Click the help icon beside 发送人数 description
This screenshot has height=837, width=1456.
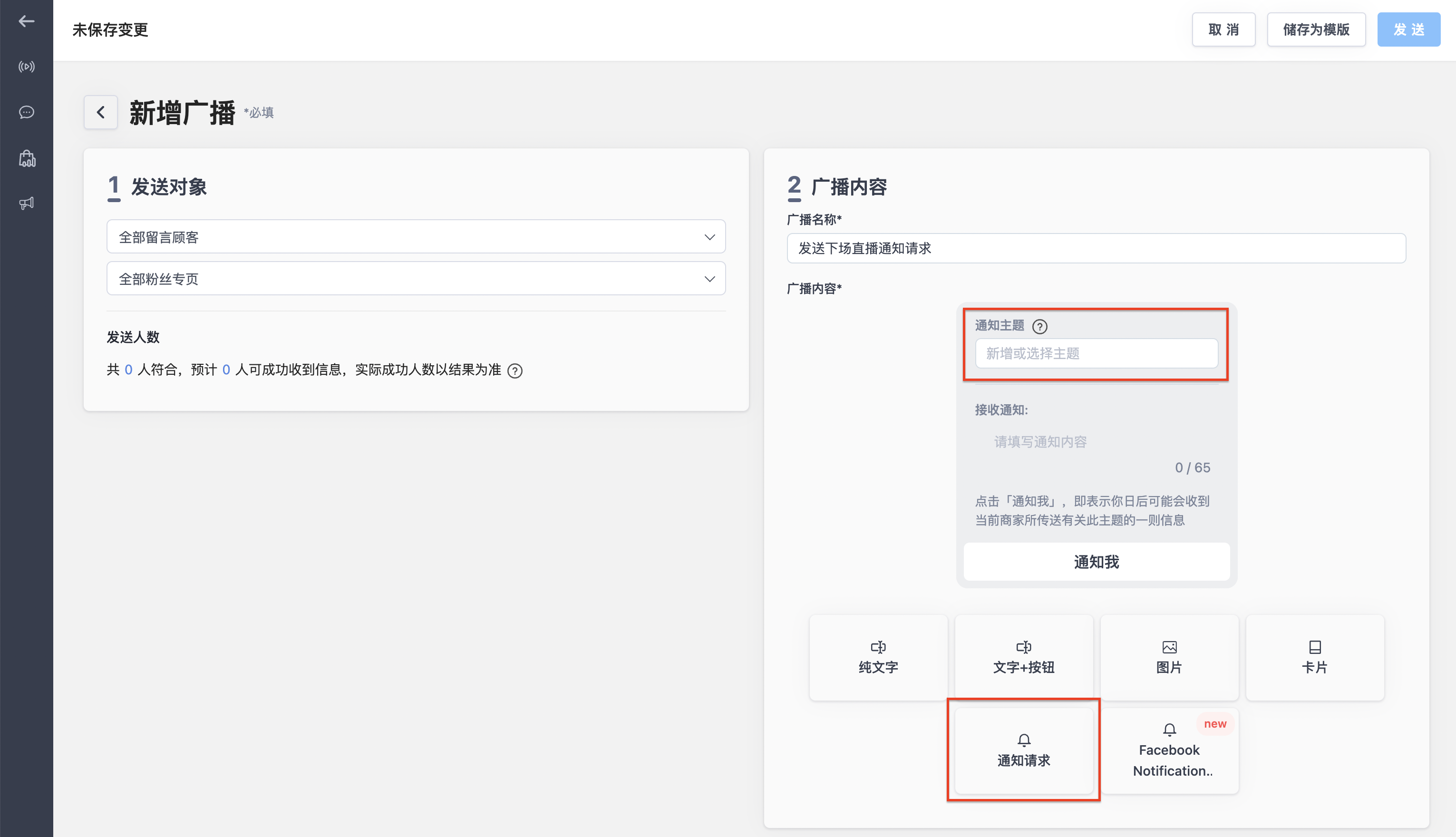[515, 371]
